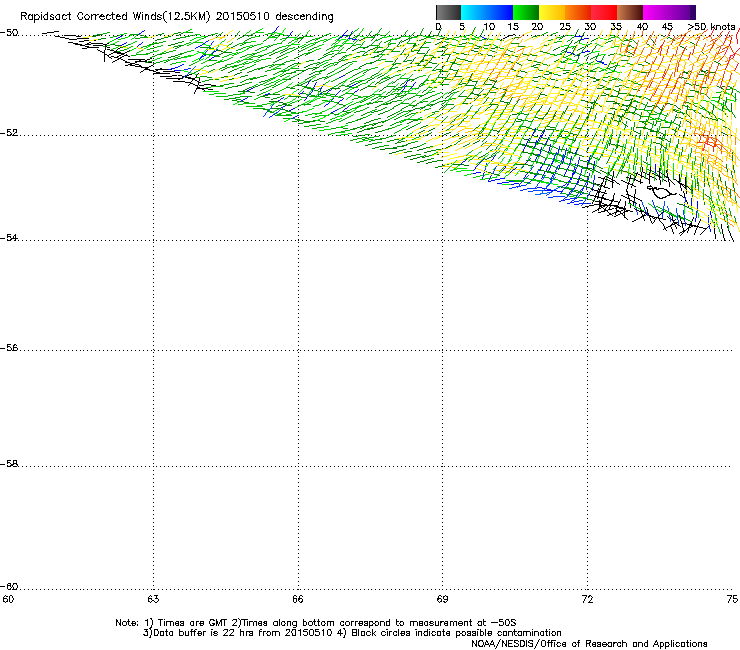This screenshot has height=650, width=740.
Task: Click the note 'Data buffer is 22 hrs'
Action: (204, 633)
